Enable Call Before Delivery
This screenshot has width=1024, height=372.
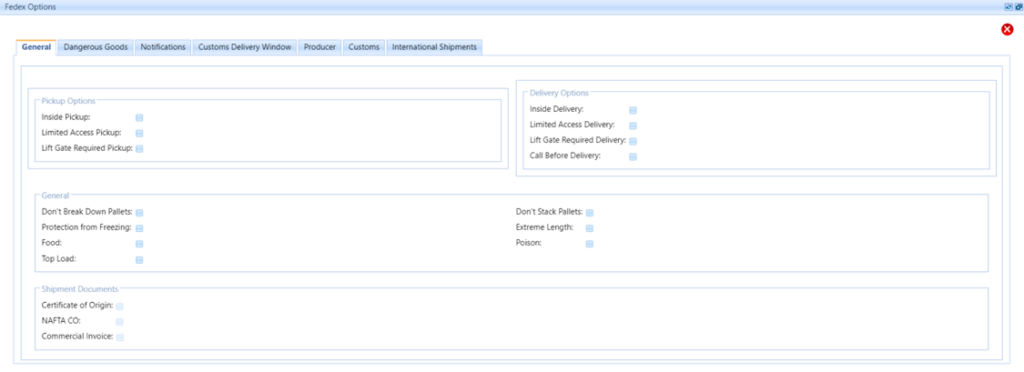(x=633, y=157)
